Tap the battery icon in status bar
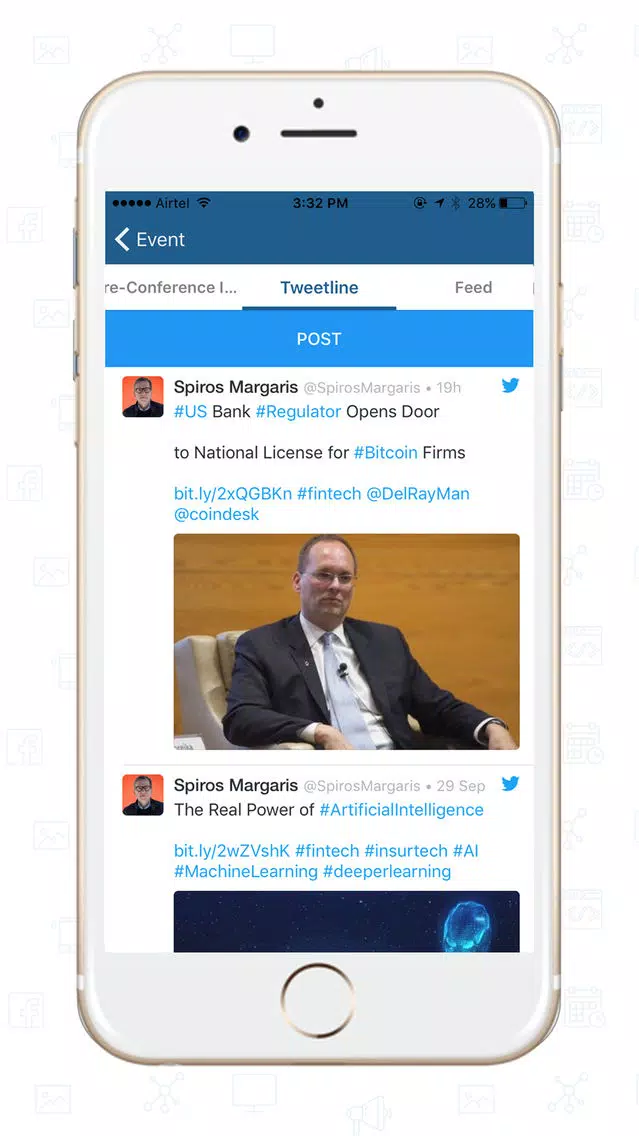This screenshot has height=1136, width=639. (513, 204)
